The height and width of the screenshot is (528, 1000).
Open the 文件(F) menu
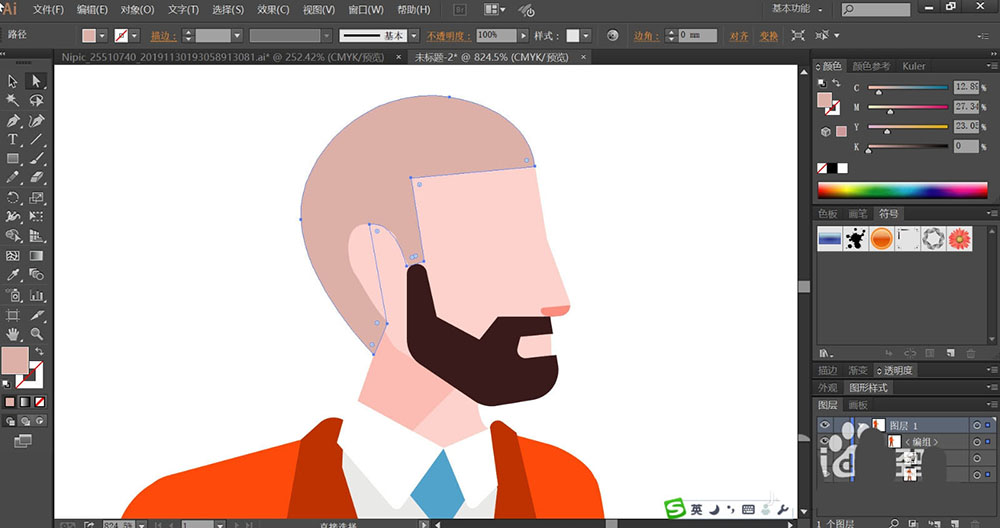coord(48,10)
